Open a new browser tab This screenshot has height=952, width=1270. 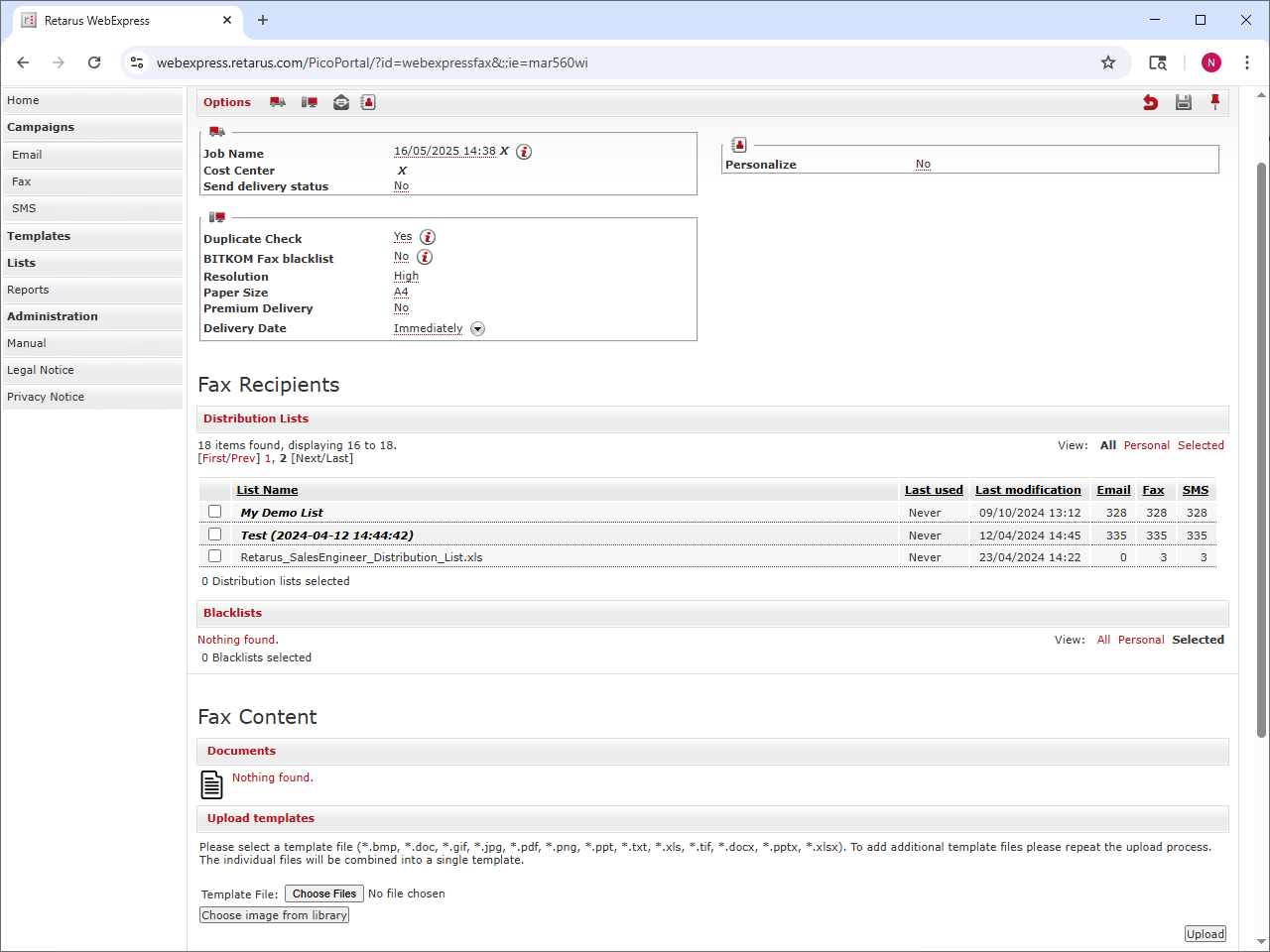point(263,20)
